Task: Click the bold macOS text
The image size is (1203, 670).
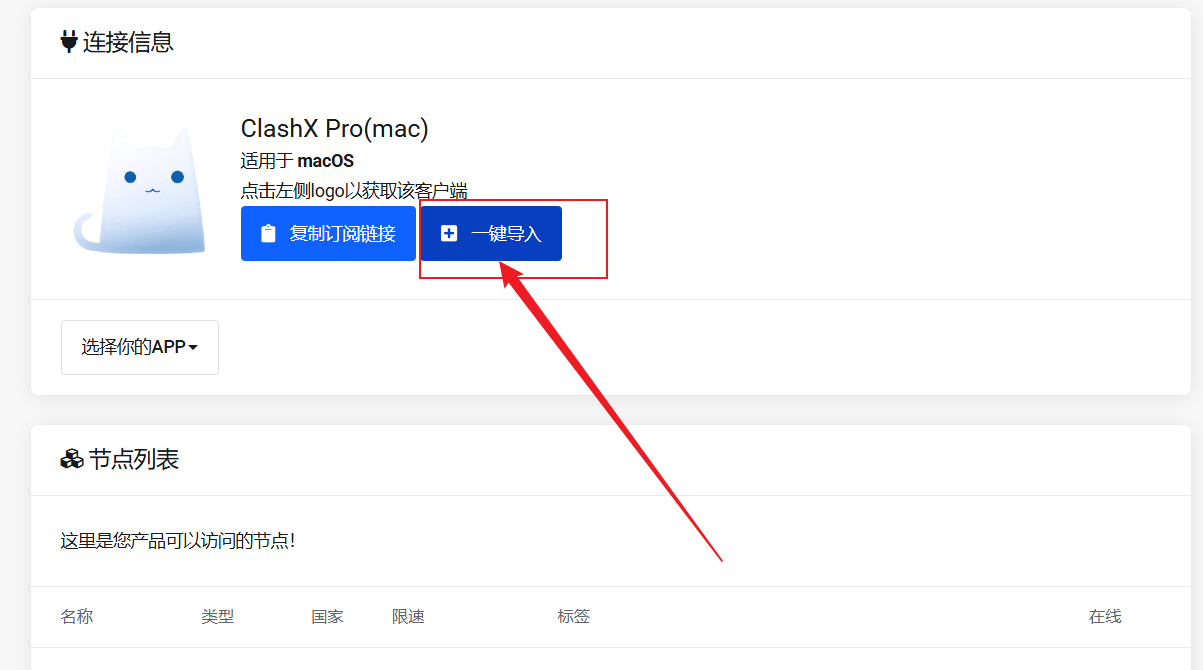Action: coord(326,161)
